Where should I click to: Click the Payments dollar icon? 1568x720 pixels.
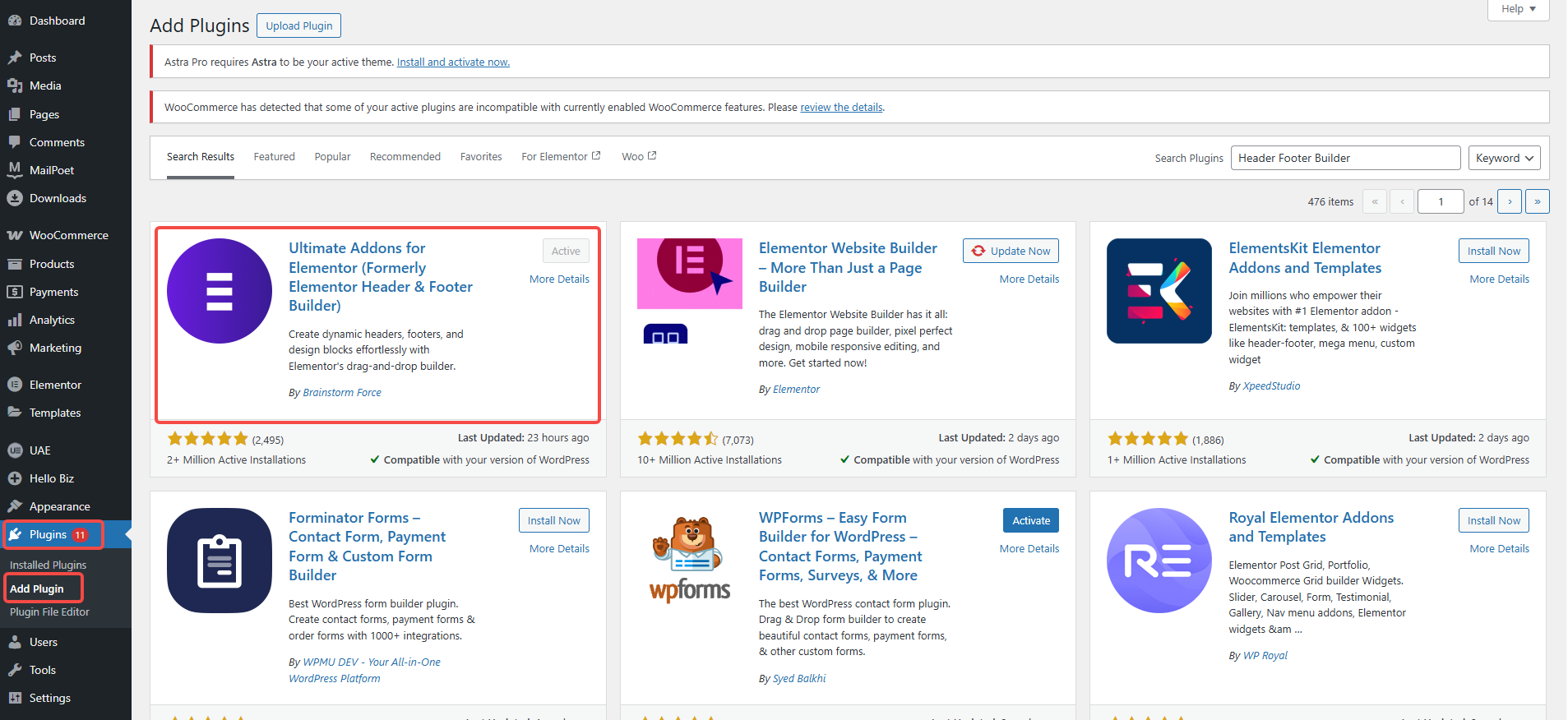[15, 292]
